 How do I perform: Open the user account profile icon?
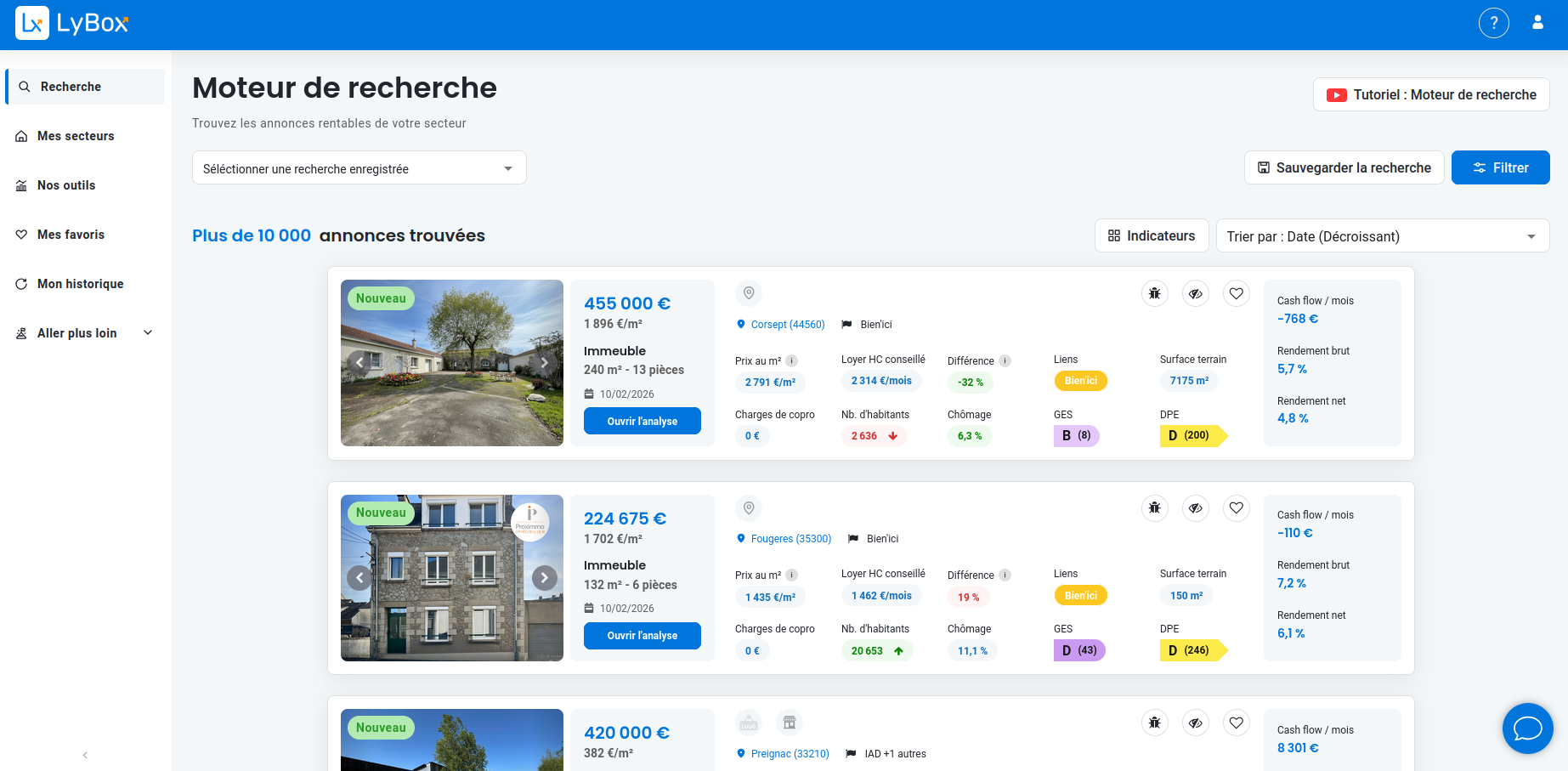click(1537, 23)
